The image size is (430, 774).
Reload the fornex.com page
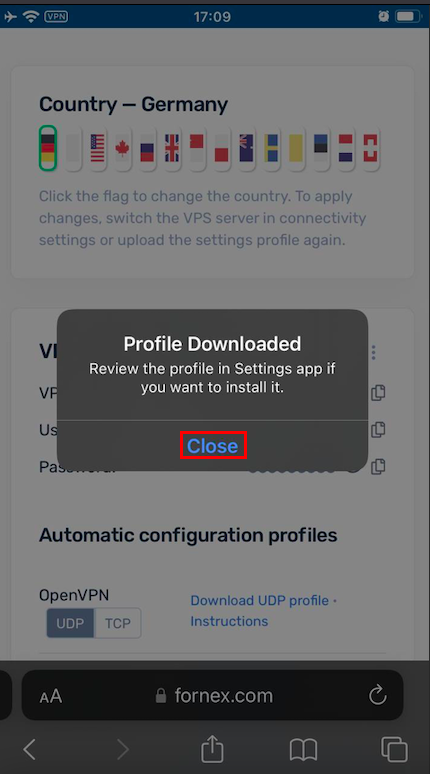click(x=378, y=696)
